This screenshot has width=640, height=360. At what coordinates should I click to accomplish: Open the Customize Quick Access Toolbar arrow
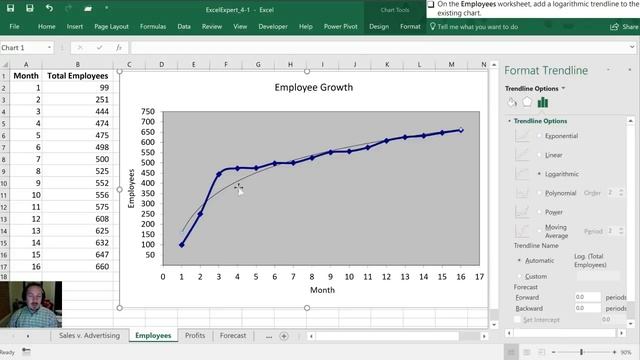pos(107,8)
